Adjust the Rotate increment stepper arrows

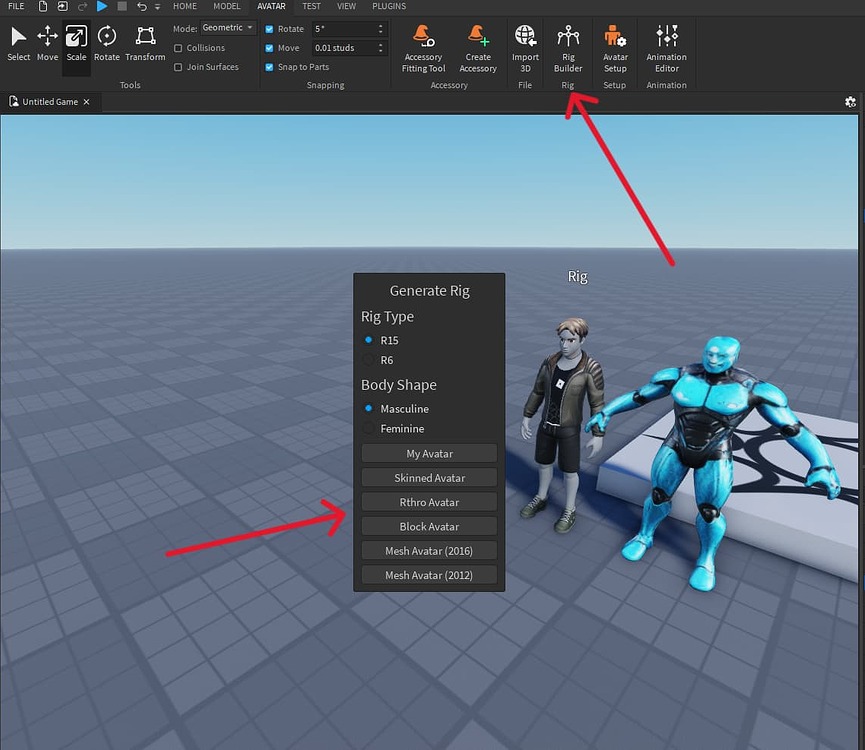point(381,29)
